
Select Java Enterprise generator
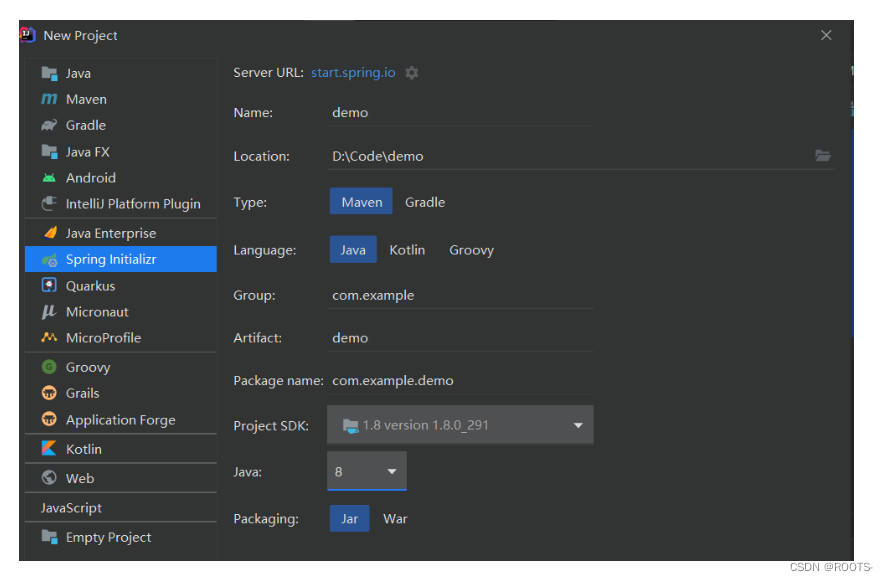point(121,233)
